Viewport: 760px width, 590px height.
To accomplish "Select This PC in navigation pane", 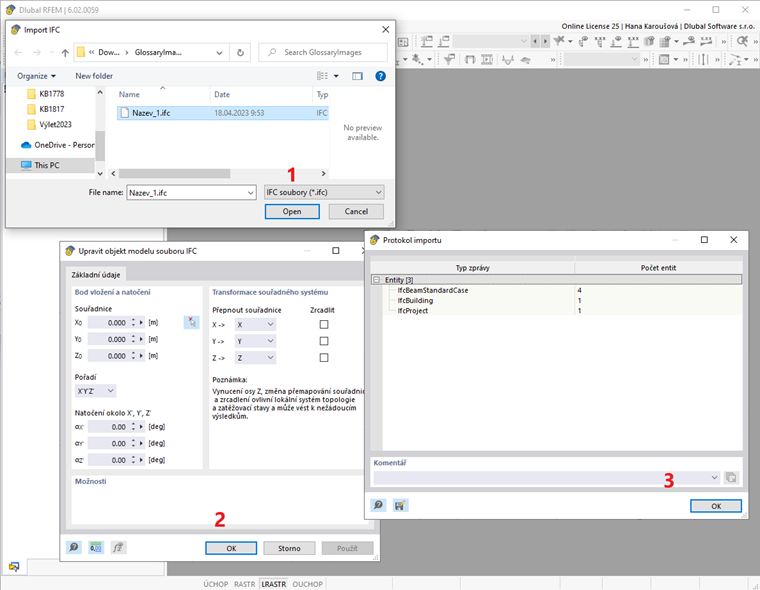I will point(47,165).
